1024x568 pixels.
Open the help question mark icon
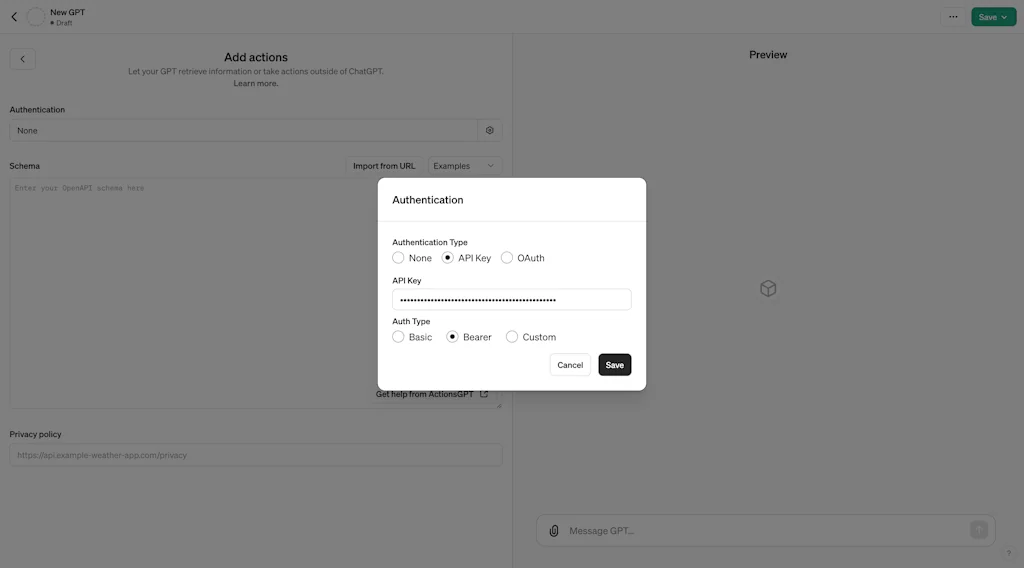click(1008, 554)
